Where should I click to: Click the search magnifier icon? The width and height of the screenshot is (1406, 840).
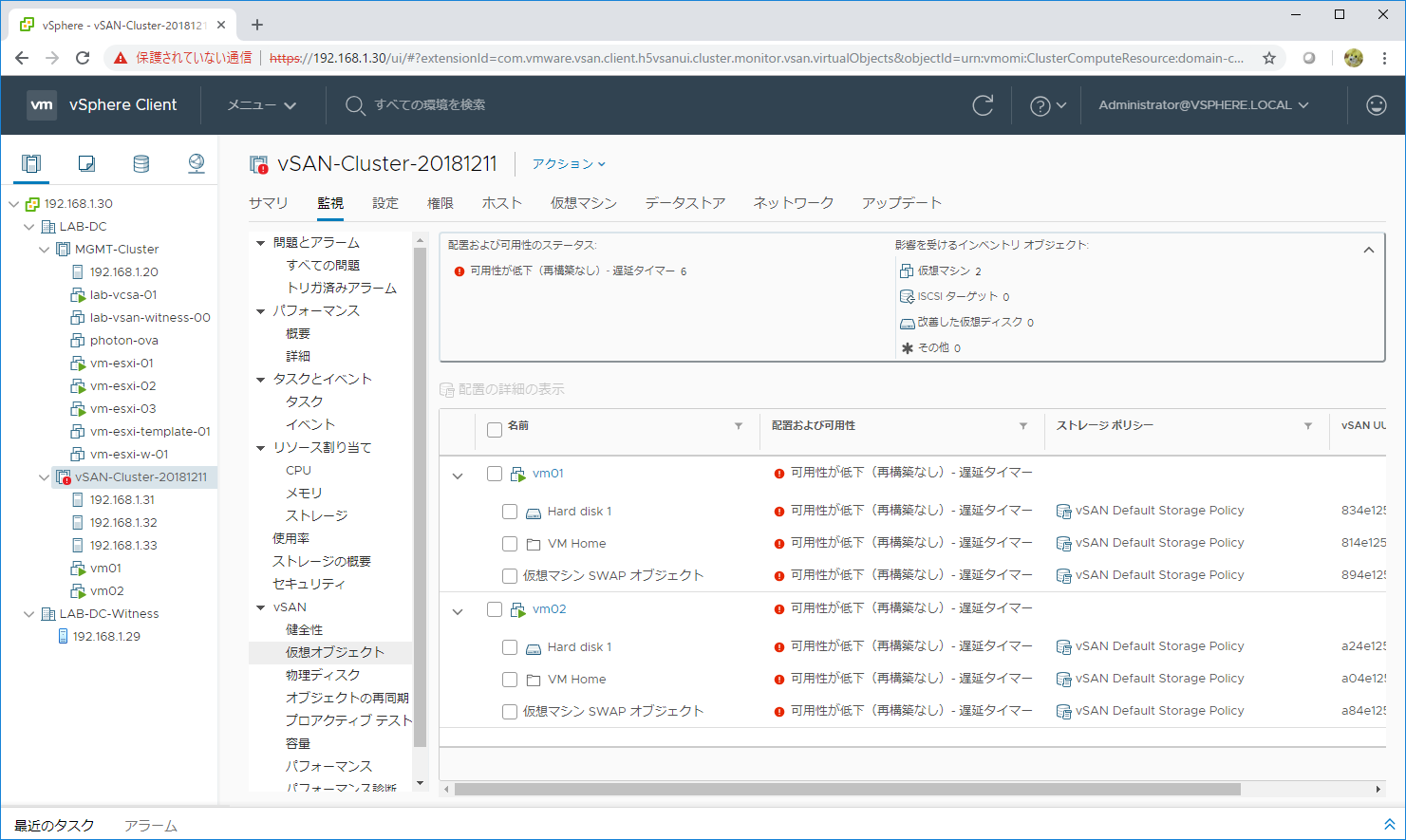coord(355,105)
